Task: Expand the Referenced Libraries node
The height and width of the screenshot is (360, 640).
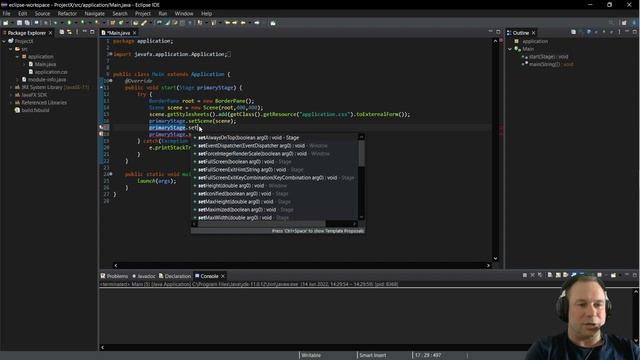Action: click(x=11, y=102)
